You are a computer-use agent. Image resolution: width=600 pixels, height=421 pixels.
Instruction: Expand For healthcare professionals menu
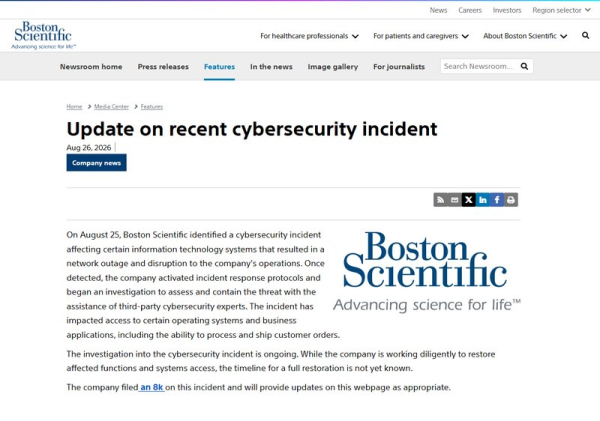309,36
